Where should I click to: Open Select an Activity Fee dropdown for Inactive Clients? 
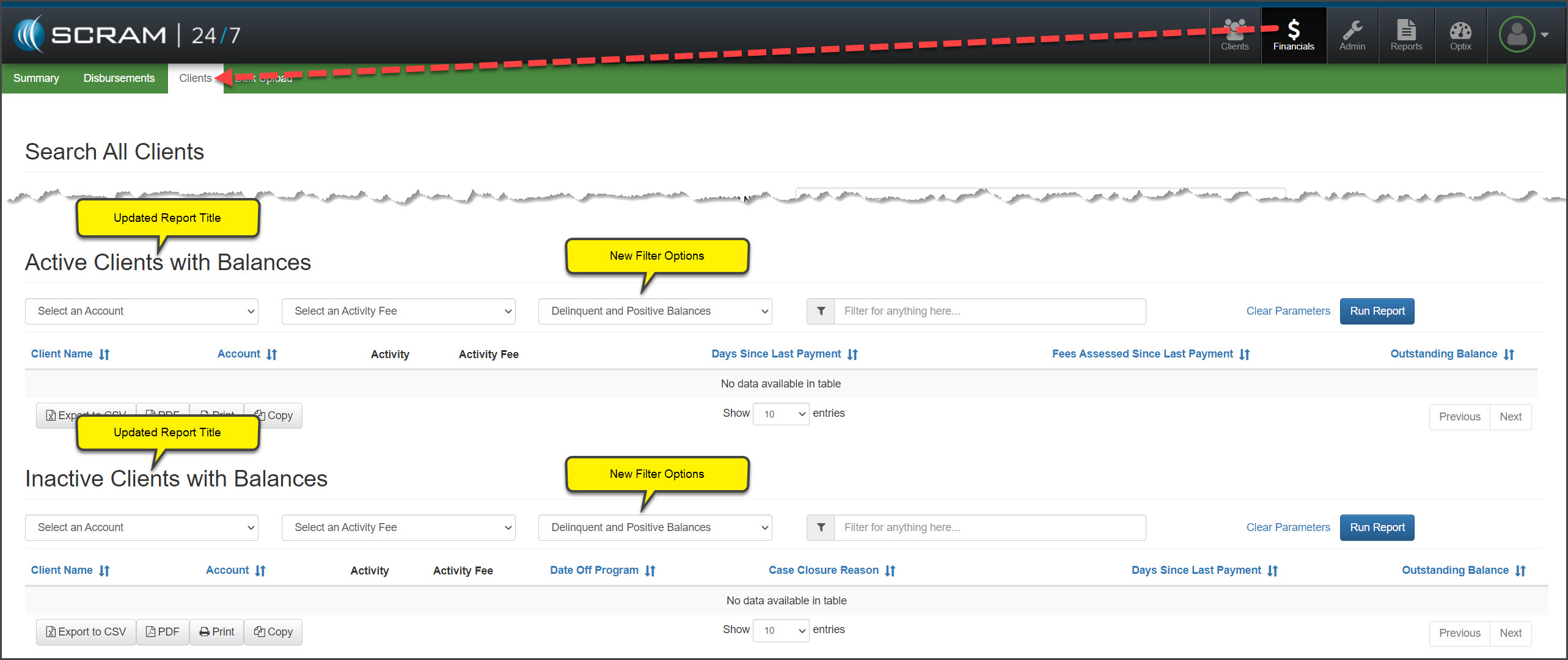tap(398, 527)
